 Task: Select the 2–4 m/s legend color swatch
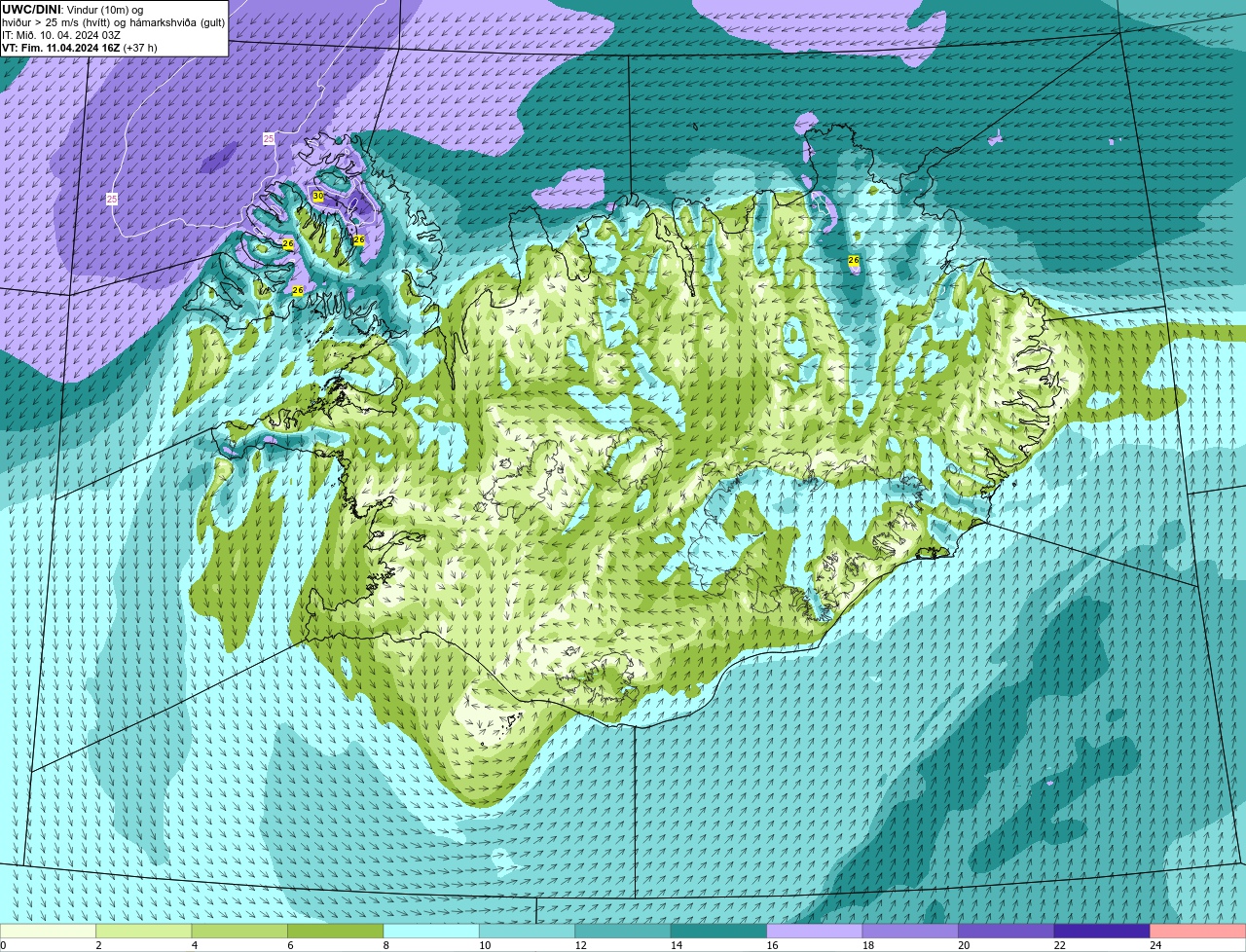145,932
